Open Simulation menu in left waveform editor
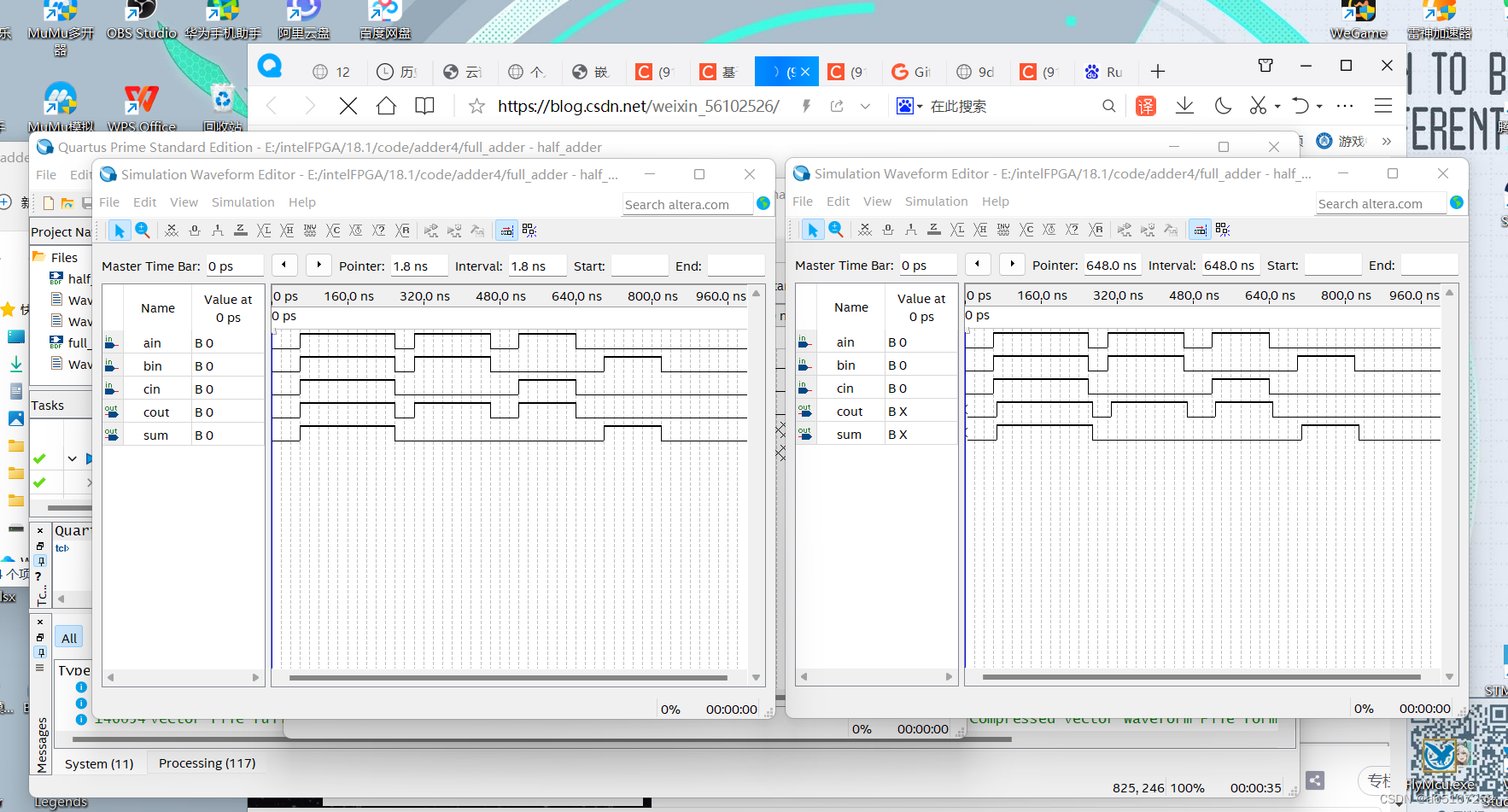Viewport: 1508px width, 812px height. [243, 202]
